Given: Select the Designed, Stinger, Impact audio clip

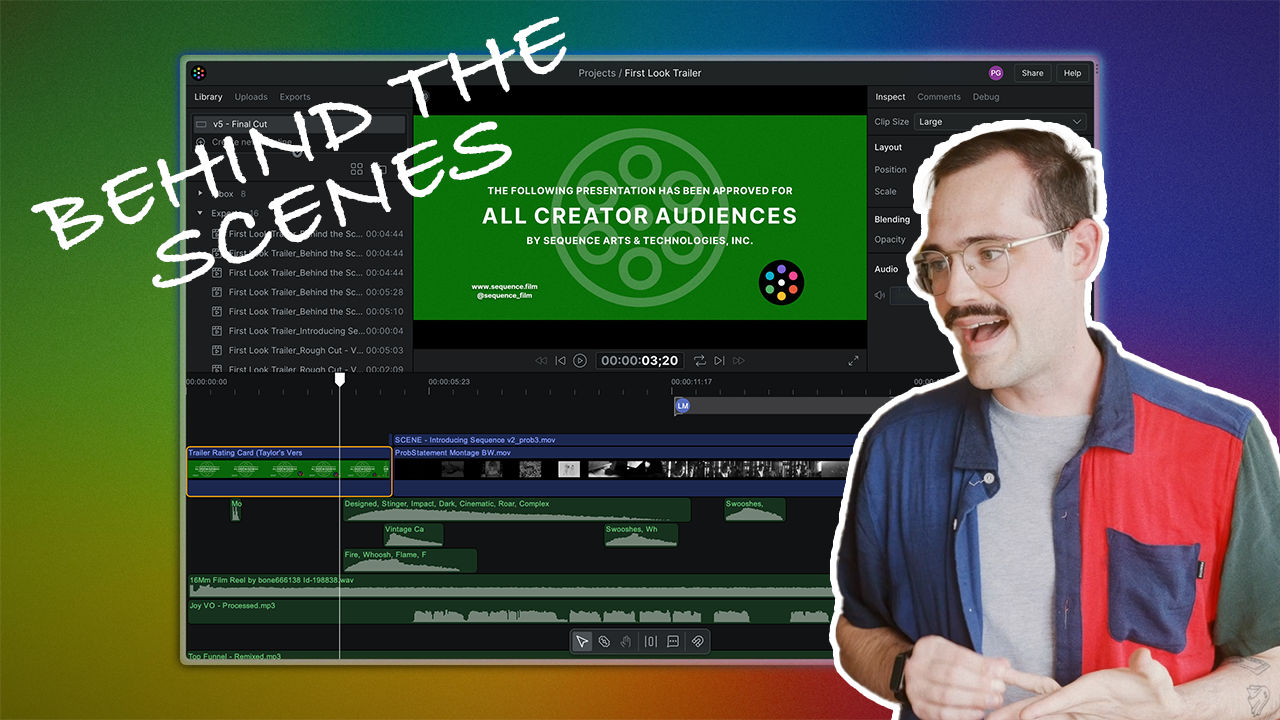Looking at the screenshot, I should pos(516,510).
